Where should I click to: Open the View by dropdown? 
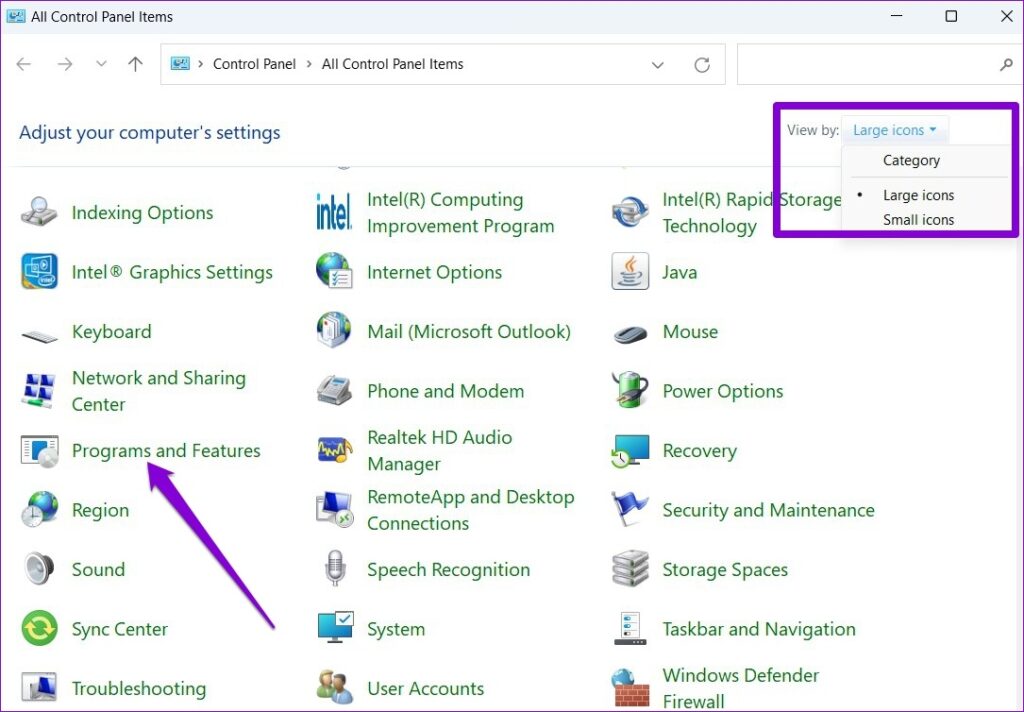tap(894, 129)
